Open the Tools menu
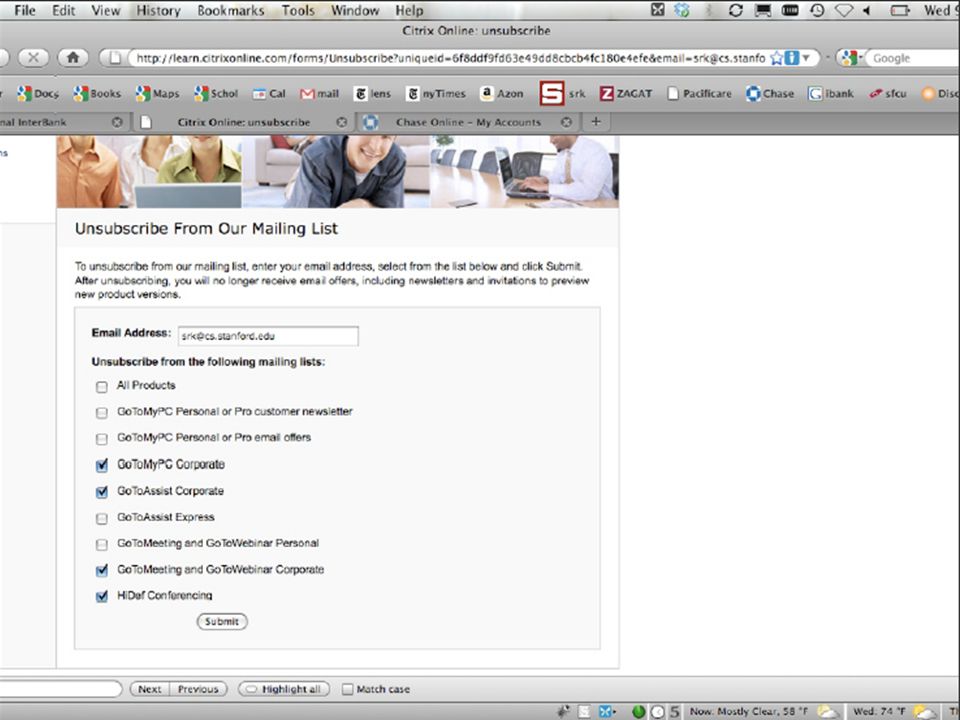Screen dimensions: 960x720 tap(298, 10)
